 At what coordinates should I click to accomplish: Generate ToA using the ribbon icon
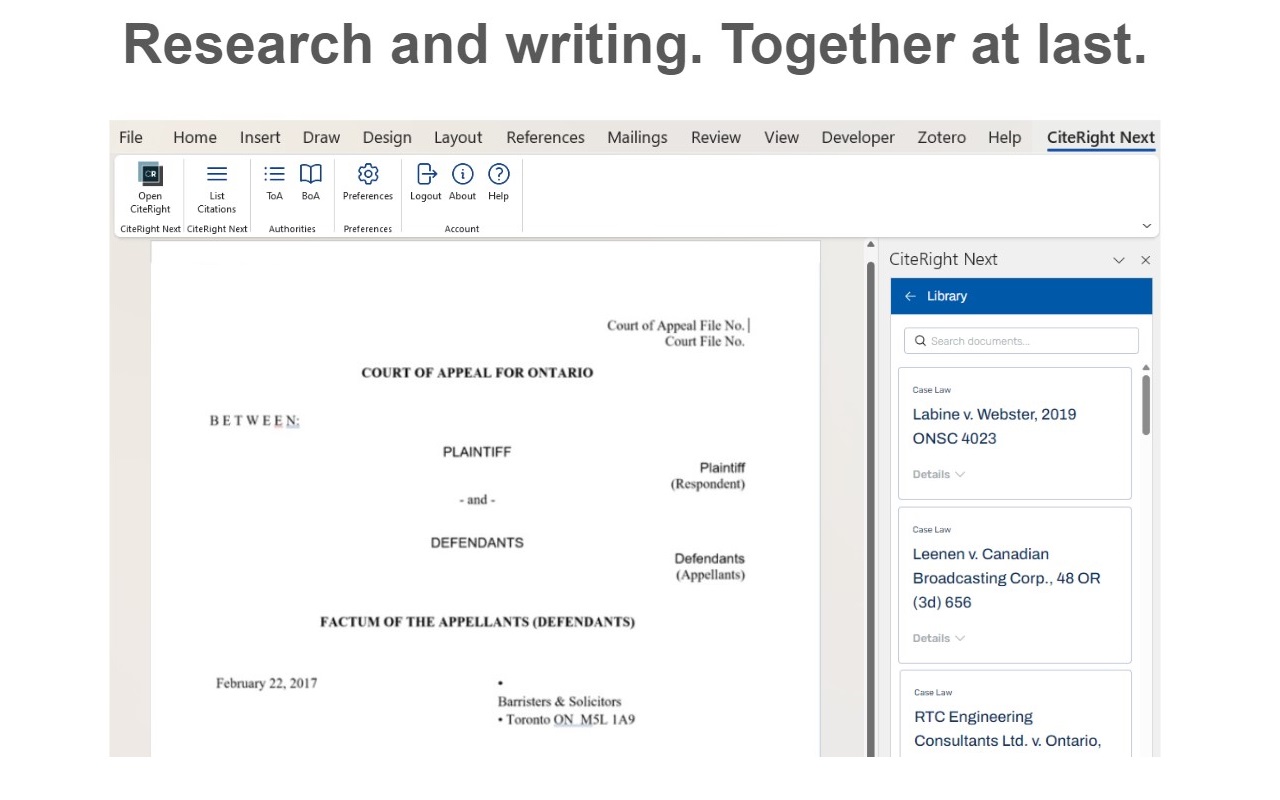point(275,174)
